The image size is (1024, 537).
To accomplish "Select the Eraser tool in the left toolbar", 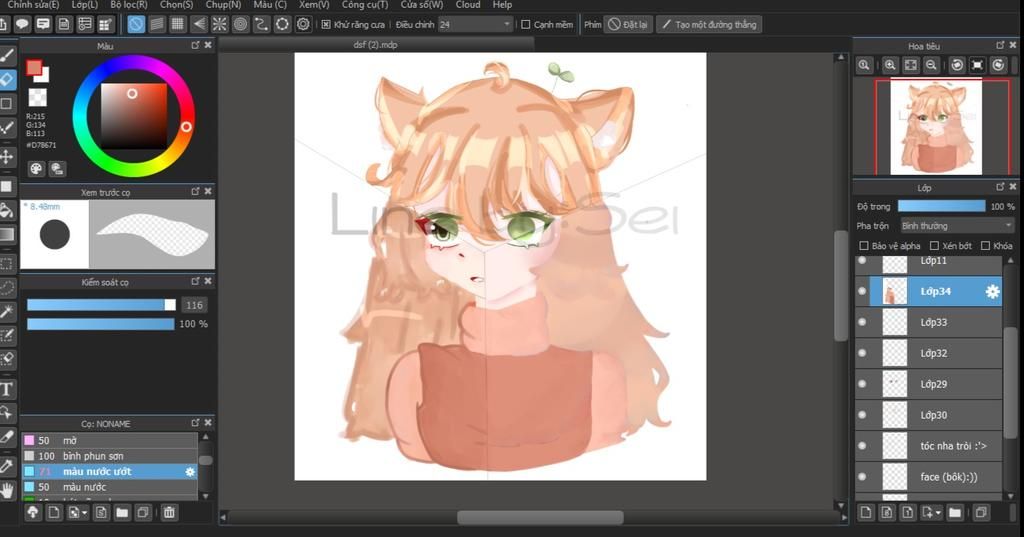I will click(x=7, y=79).
